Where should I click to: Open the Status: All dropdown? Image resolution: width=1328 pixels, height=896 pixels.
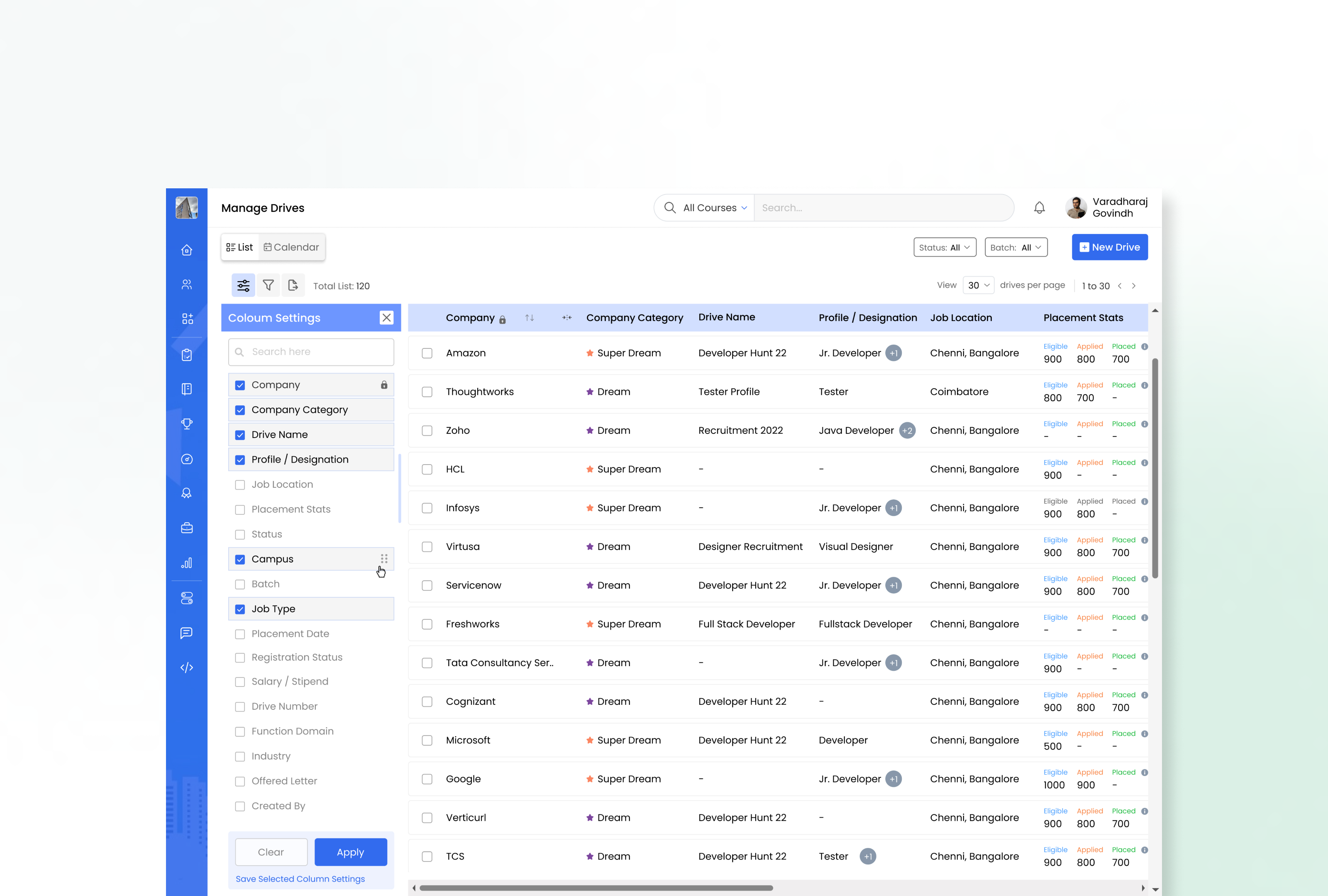coord(945,247)
